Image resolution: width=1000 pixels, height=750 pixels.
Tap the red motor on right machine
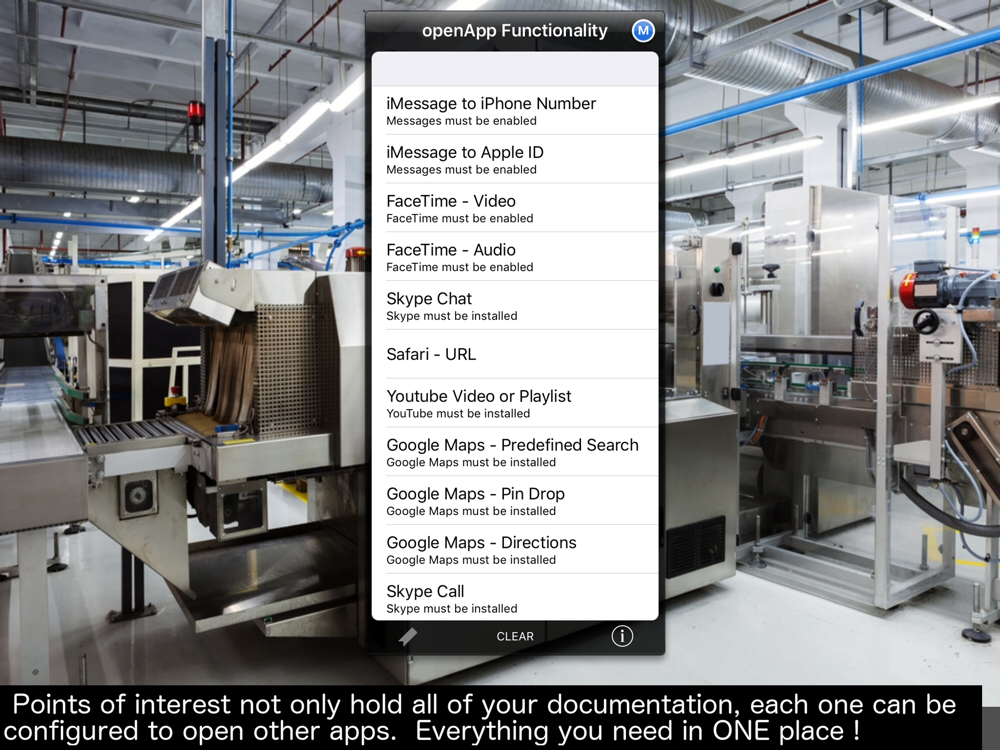[x=917, y=290]
